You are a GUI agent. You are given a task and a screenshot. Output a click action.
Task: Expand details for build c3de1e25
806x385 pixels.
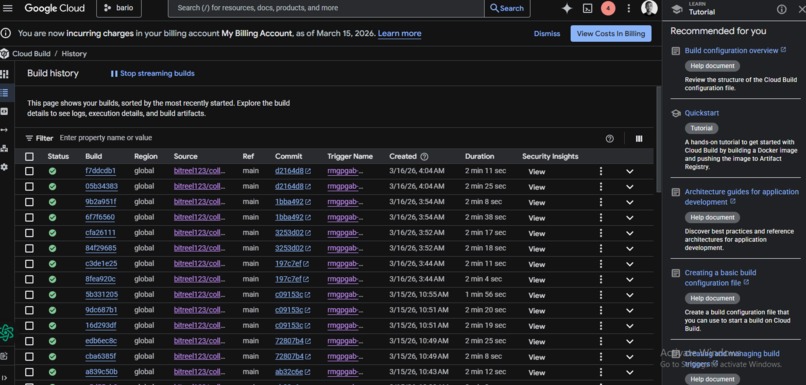[x=630, y=264]
